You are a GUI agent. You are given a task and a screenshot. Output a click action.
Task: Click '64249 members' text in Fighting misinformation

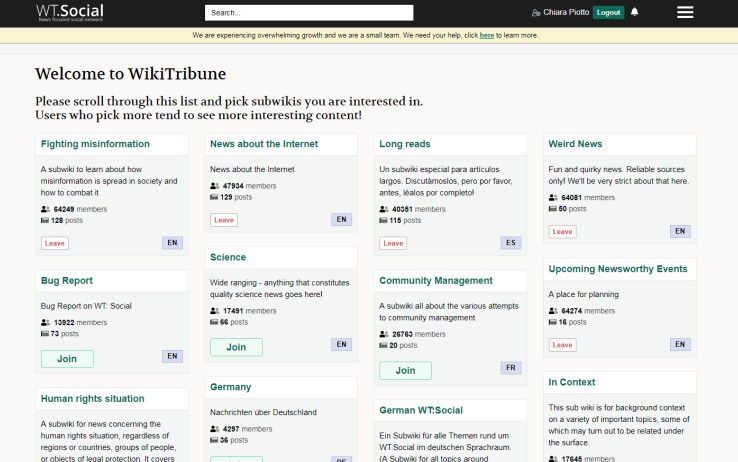[80, 209]
